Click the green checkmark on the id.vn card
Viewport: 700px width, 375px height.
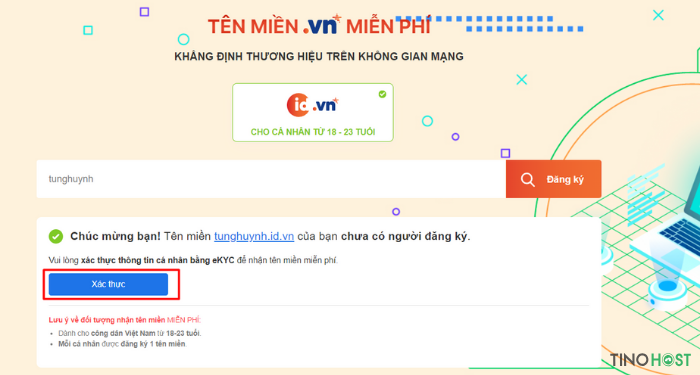coord(382,94)
